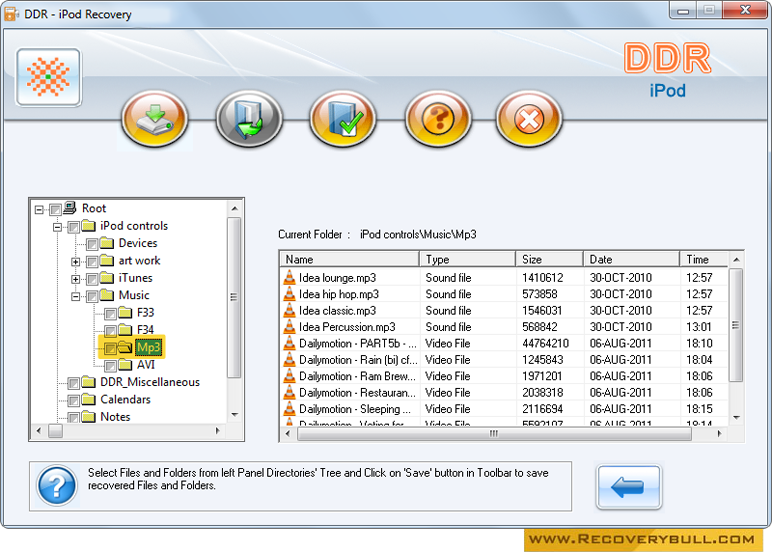Click the Save recovered files toolbar icon
The height and width of the screenshot is (552, 772).
pyautogui.click(x=155, y=119)
